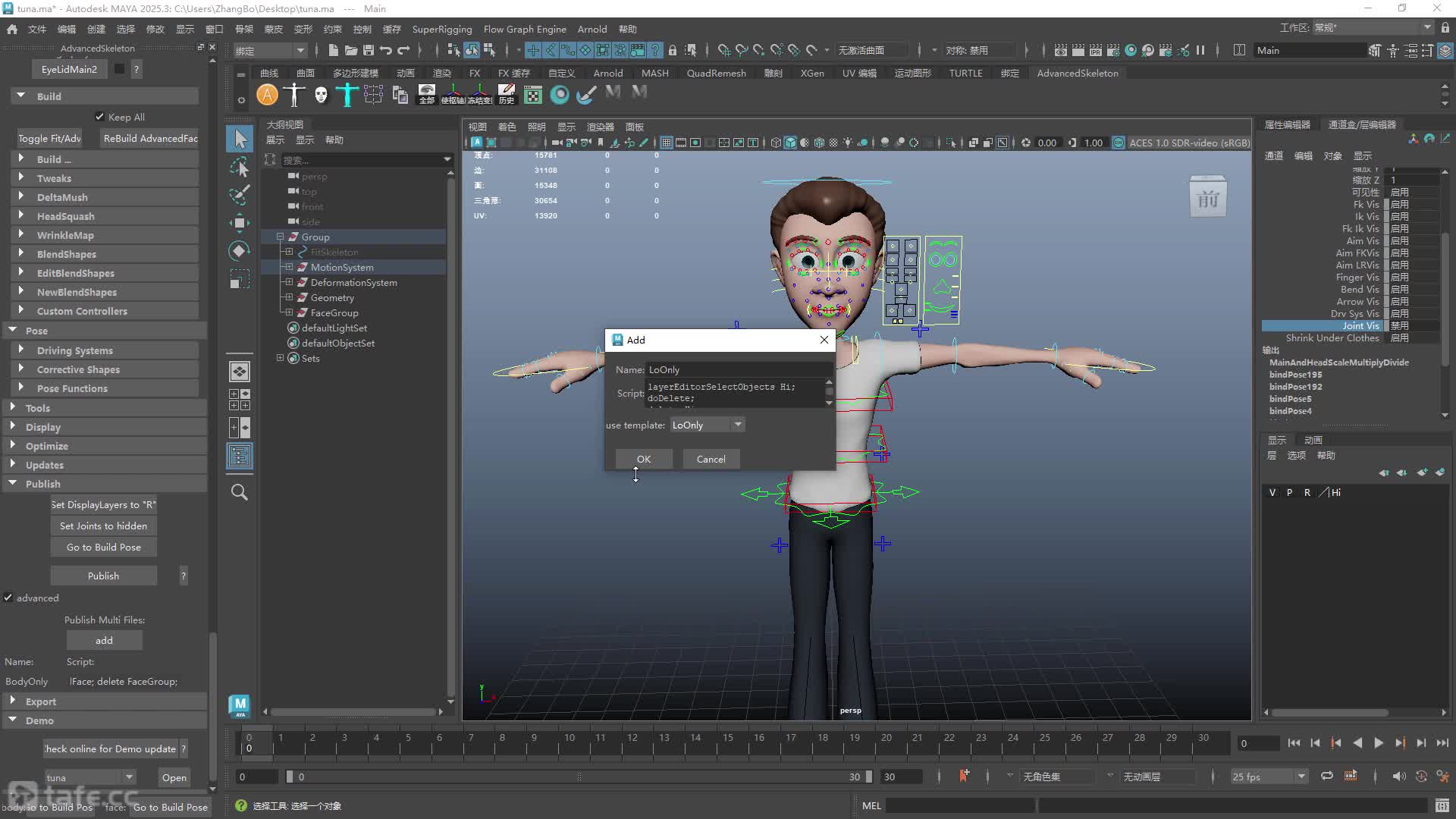Screen dimensions: 1456x819
Task: Click the checker texture shelf icon
Action: click(x=533, y=95)
